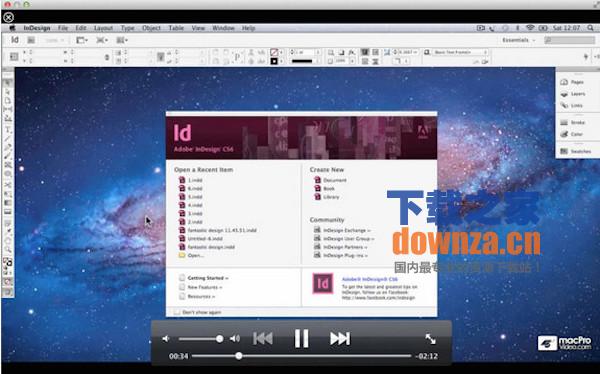Select the Direct Selection tool
The height and width of the screenshot is (374, 600).
tap(8, 91)
